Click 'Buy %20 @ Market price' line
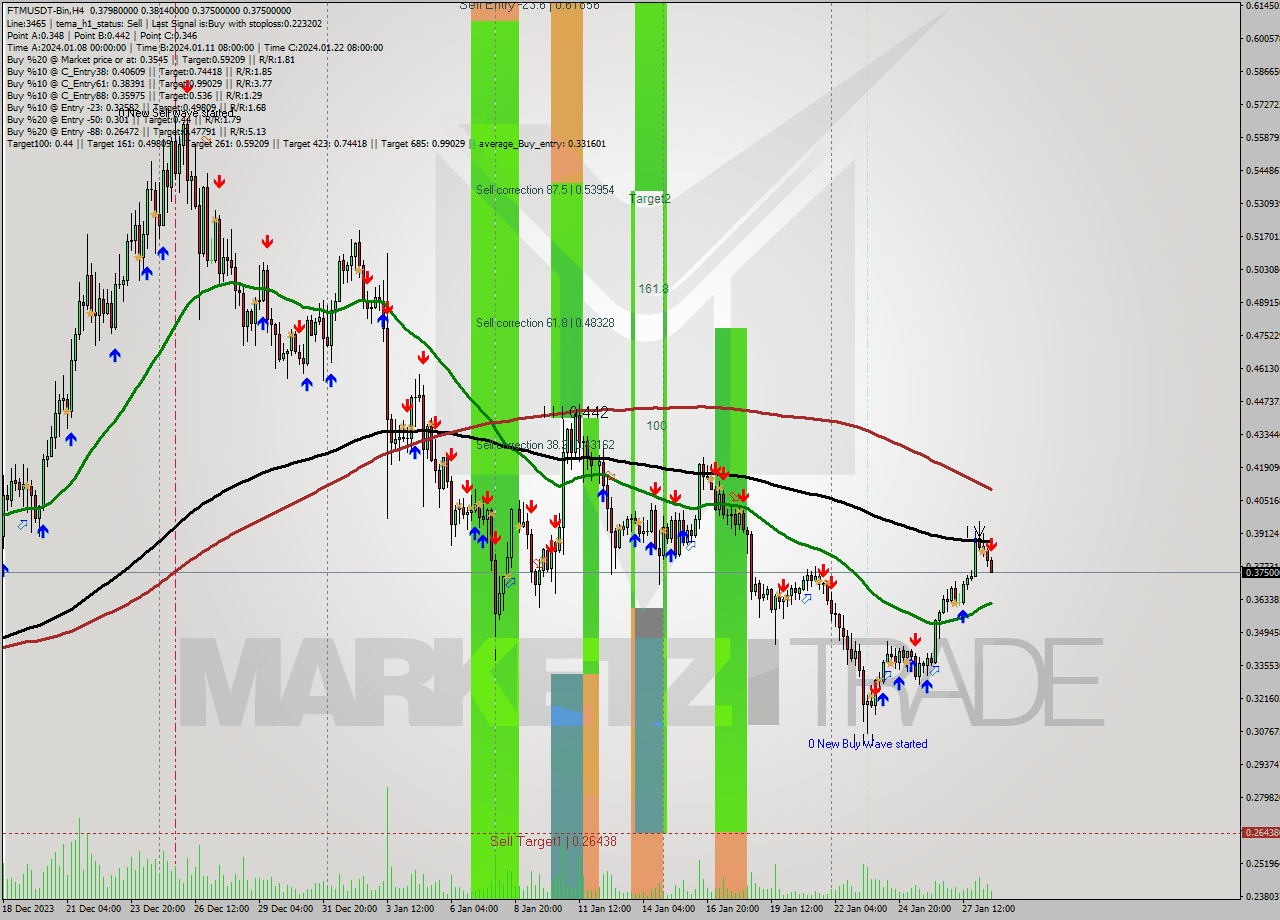Image resolution: width=1280 pixels, height=920 pixels. click(150, 59)
